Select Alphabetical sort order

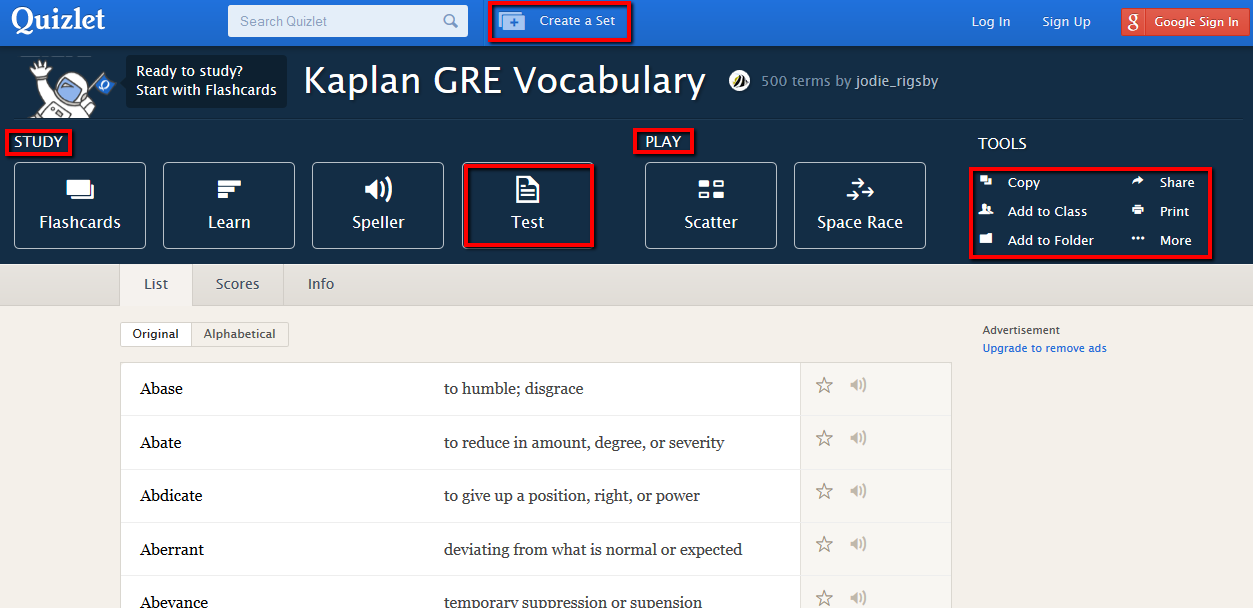tap(240, 334)
